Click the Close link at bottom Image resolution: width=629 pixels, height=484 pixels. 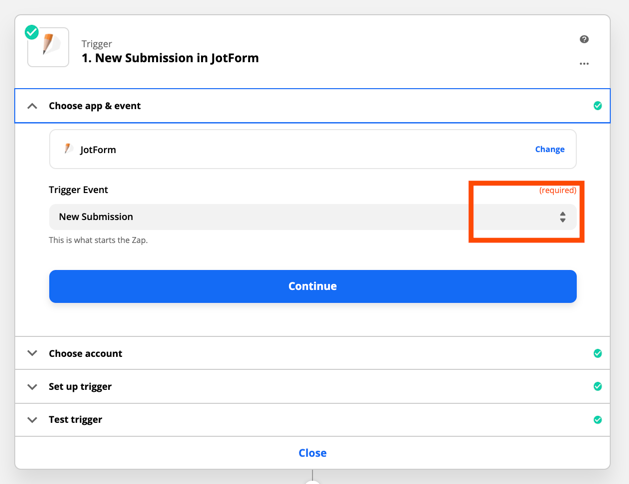pyautogui.click(x=312, y=453)
